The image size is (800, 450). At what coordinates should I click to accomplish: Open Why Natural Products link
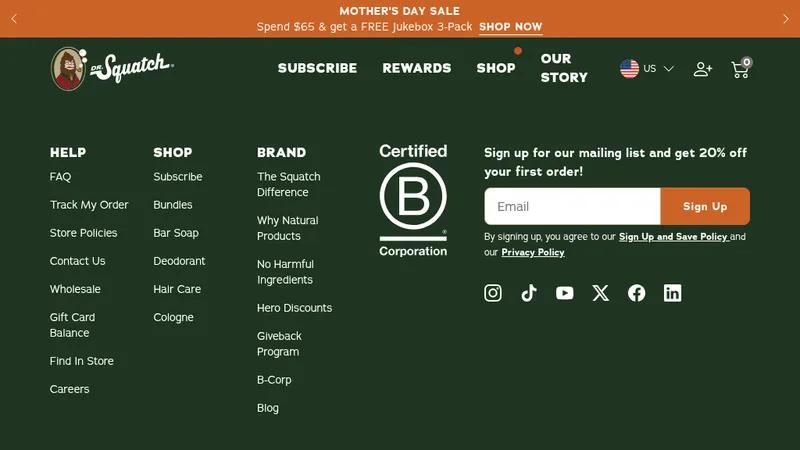(x=287, y=228)
